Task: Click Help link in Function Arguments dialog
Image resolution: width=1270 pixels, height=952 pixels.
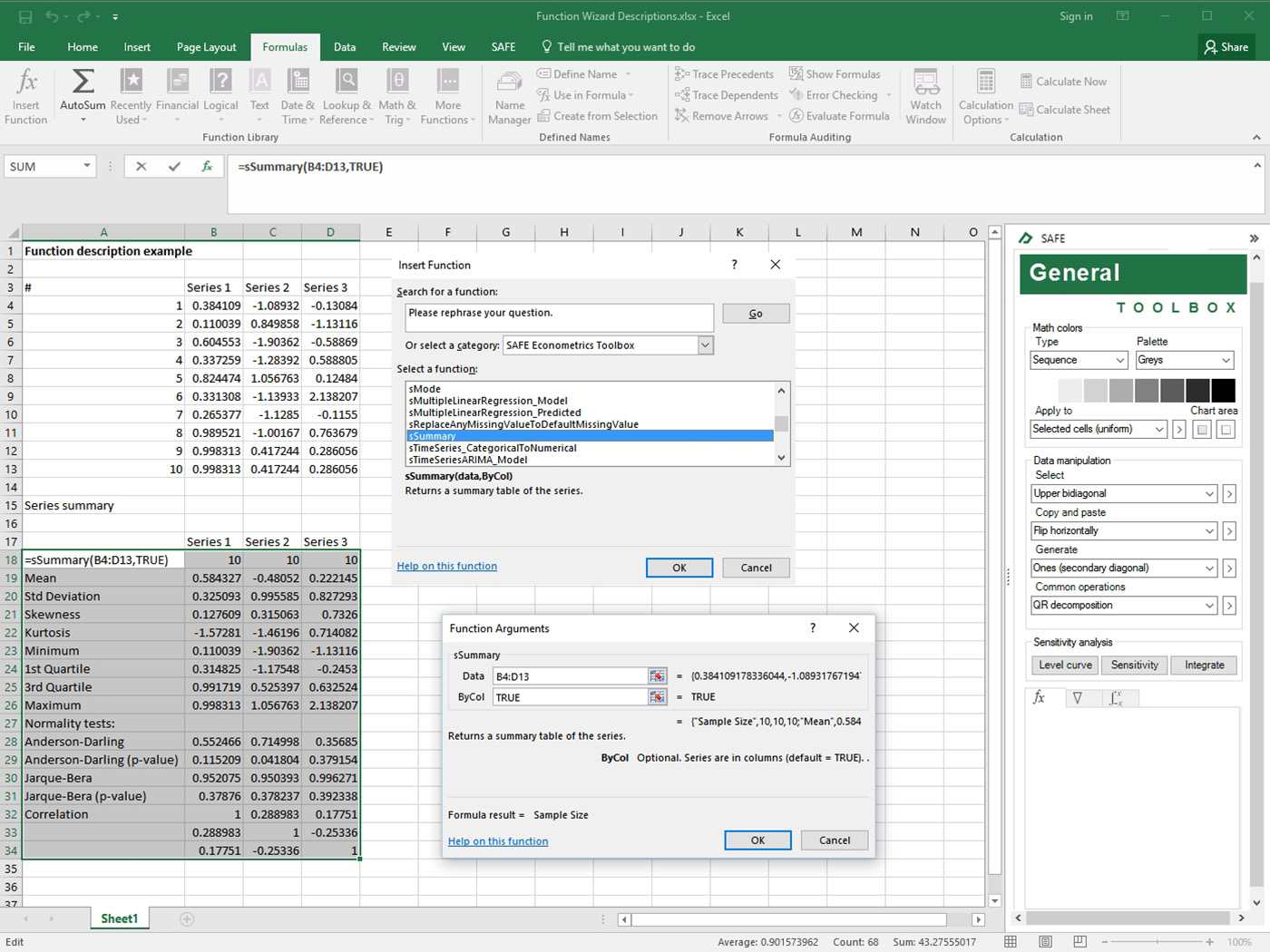Action: pos(498,841)
